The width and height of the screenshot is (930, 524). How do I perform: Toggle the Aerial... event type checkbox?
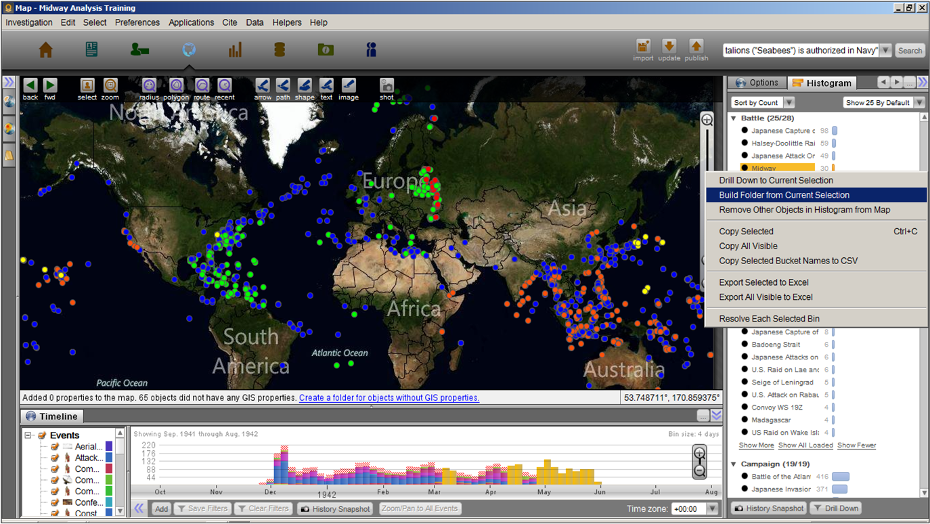pyautogui.click(x=55, y=446)
